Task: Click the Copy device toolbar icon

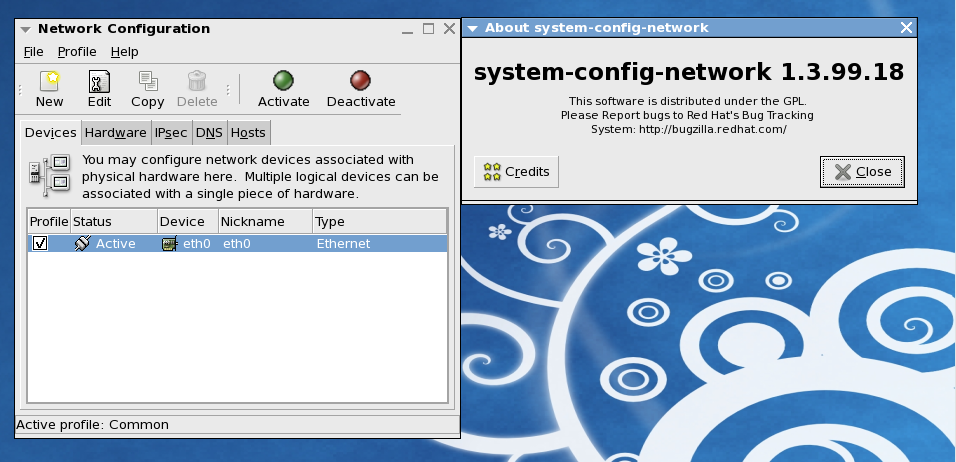Action: pyautogui.click(x=148, y=80)
